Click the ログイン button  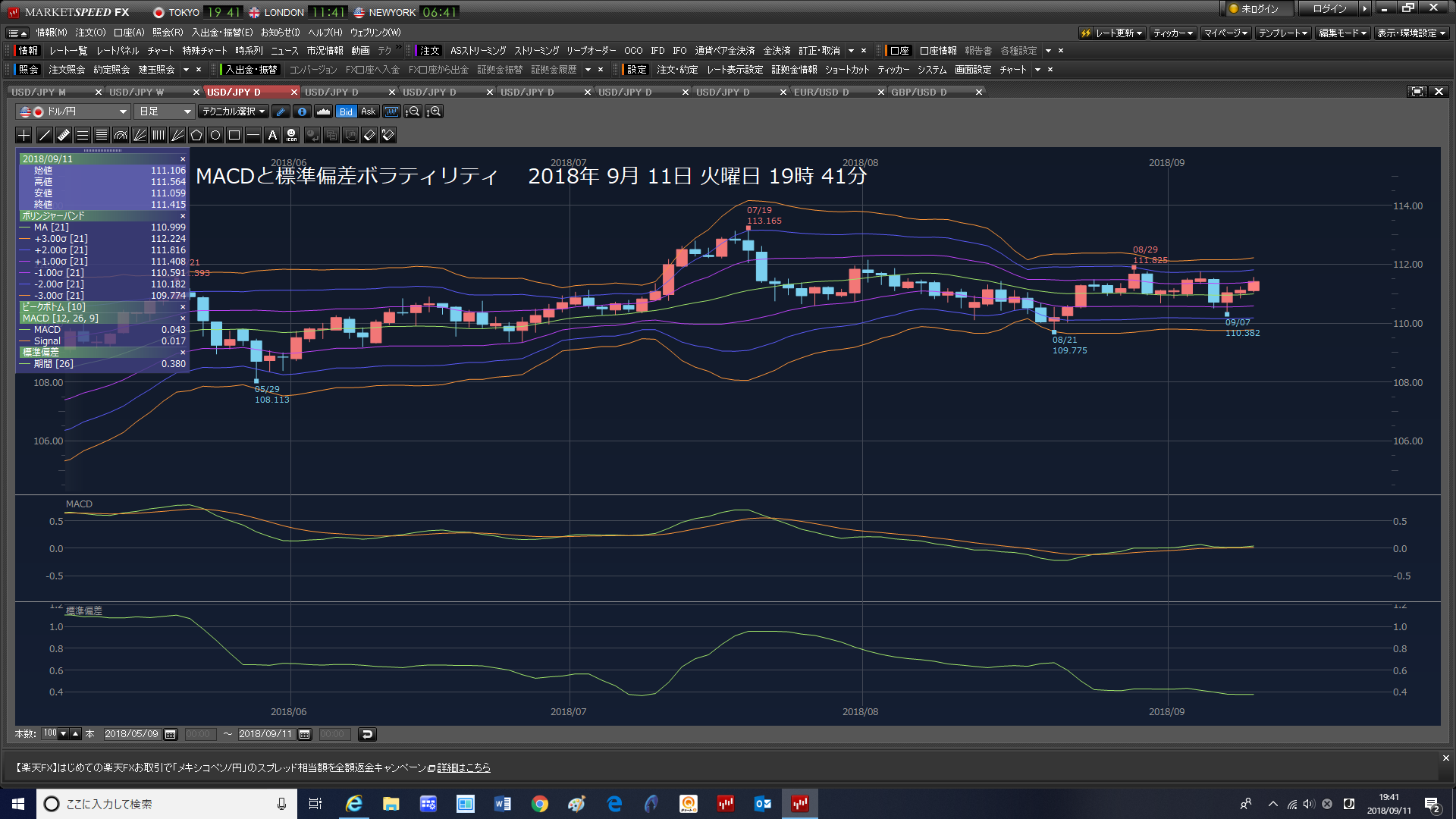(1329, 9)
